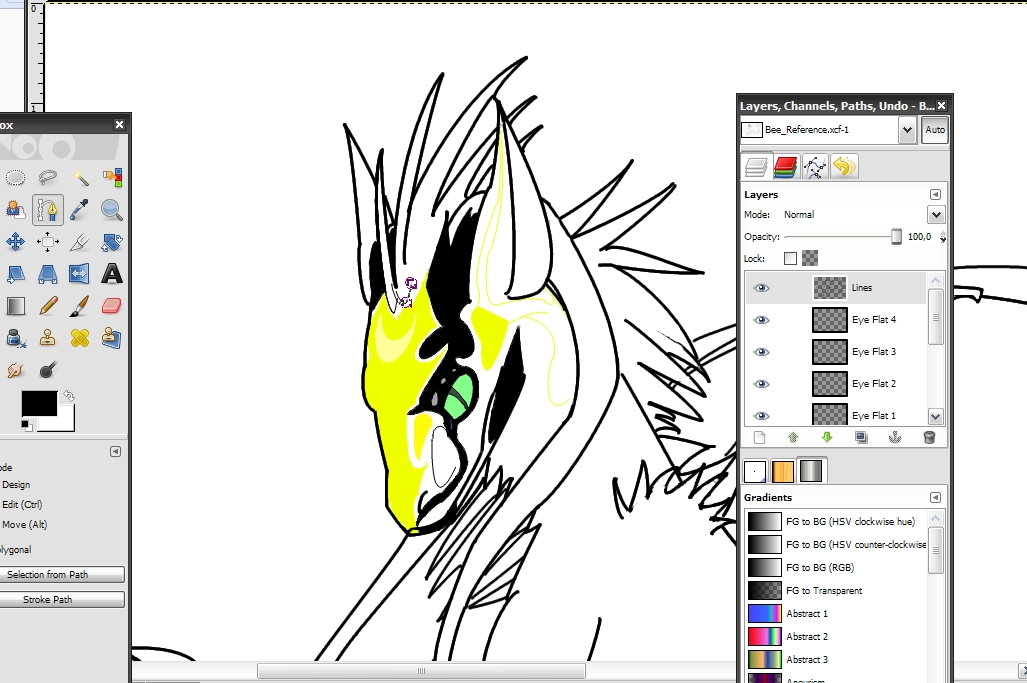
Task: Select the Flip tool
Action: [x=79, y=274]
